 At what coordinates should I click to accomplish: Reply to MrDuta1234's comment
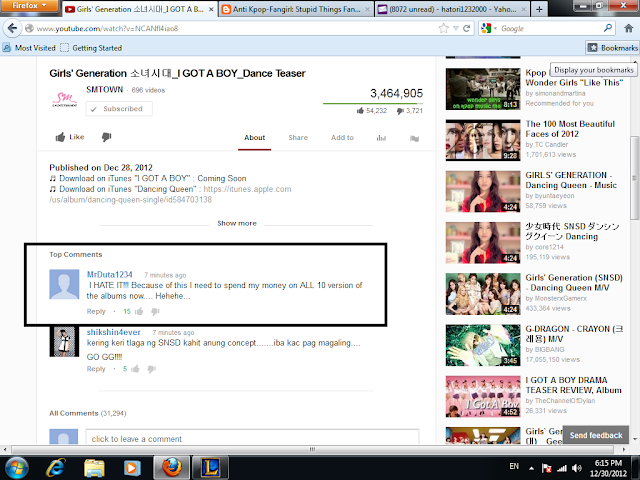(x=96, y=311)
